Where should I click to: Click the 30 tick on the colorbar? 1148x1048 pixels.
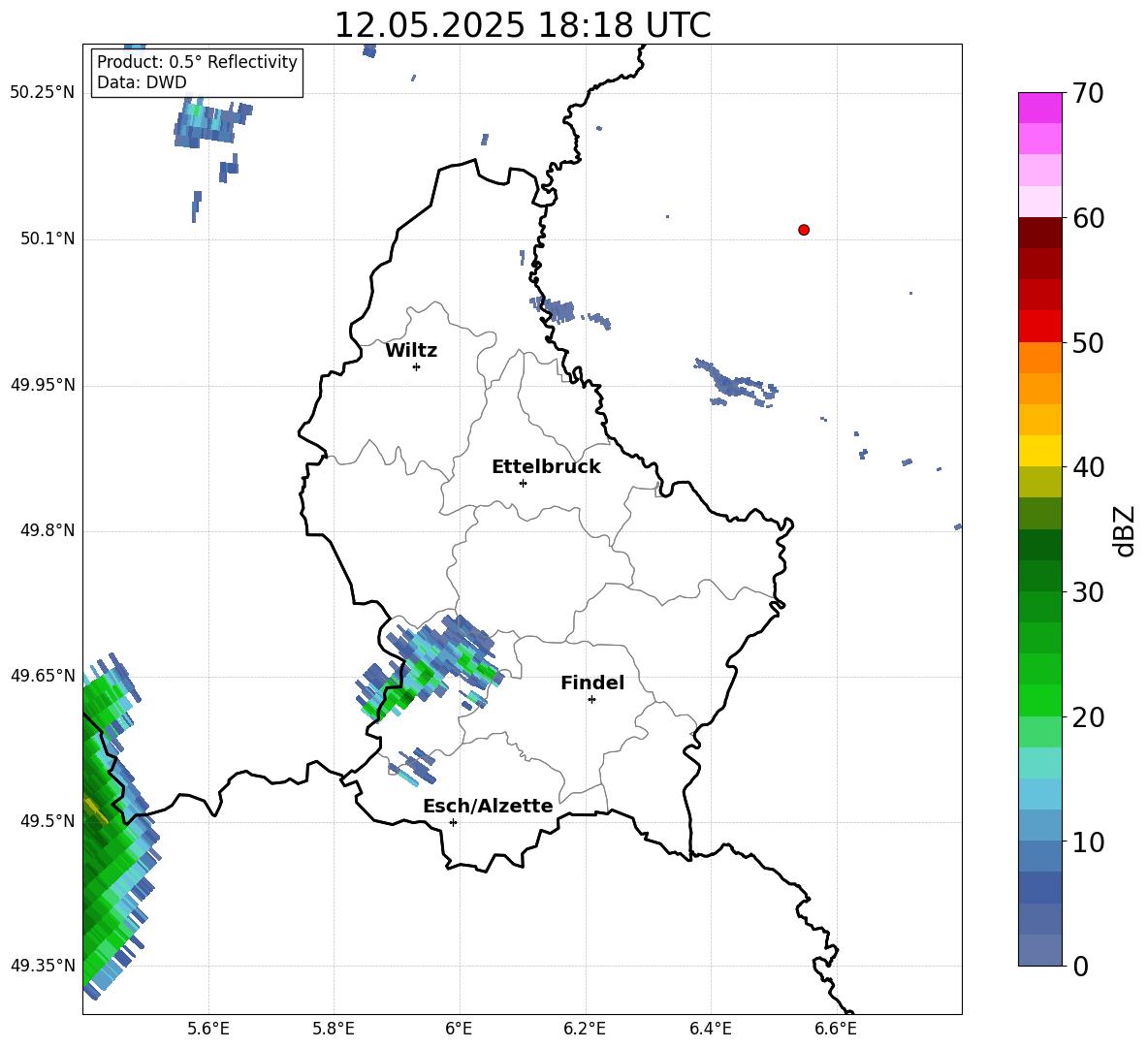[1088, 592]
